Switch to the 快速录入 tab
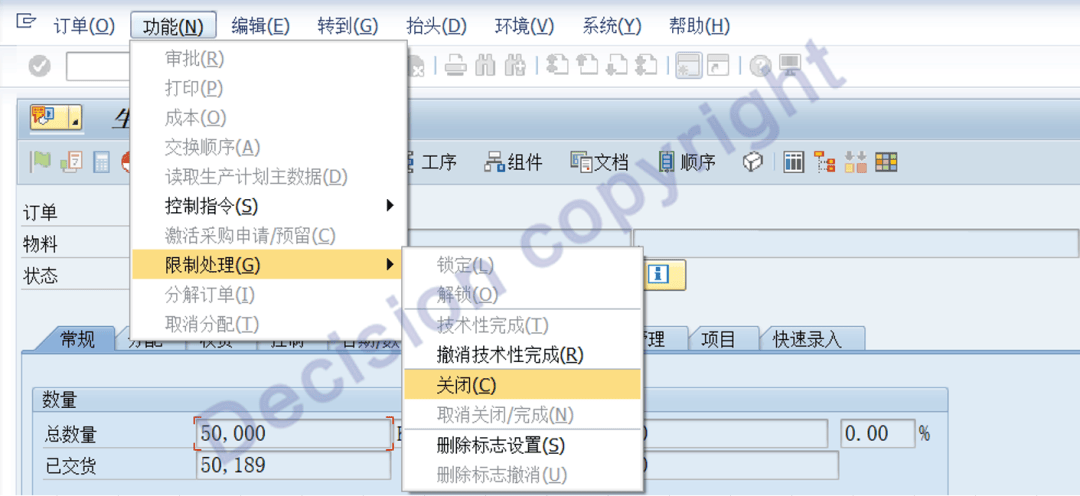This screenshot has width=1080, height=496. (806, 339)
